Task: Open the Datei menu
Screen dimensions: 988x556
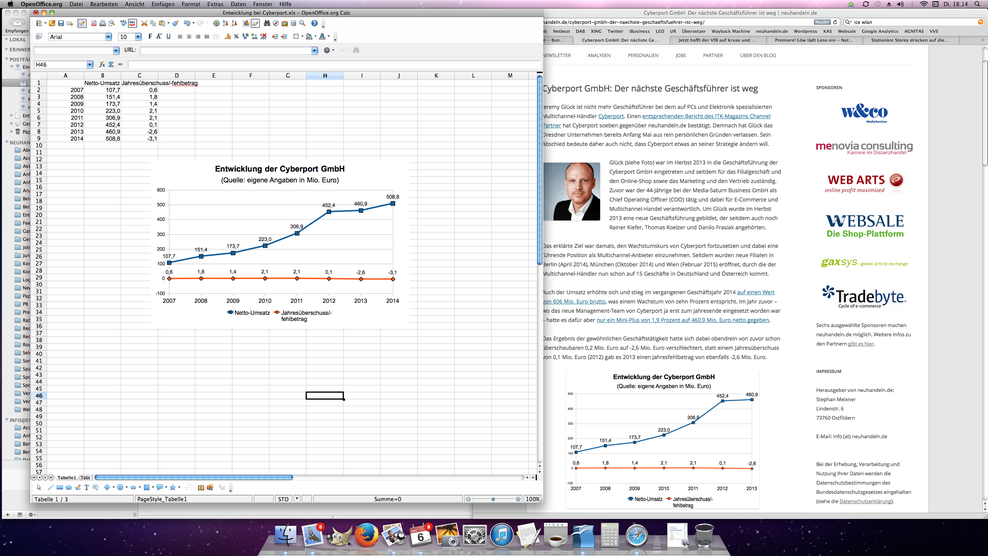Action: click(x=76, y=4)
